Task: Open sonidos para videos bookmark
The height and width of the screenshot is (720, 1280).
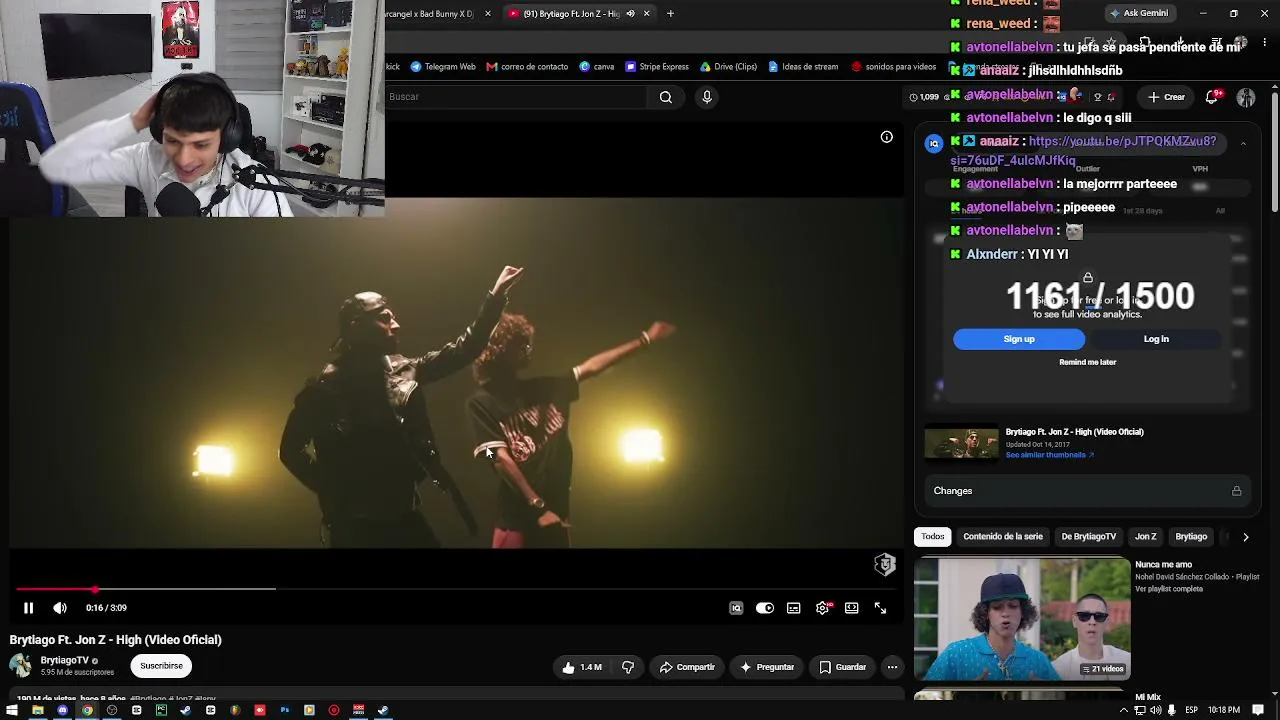Action: point(894,67)
